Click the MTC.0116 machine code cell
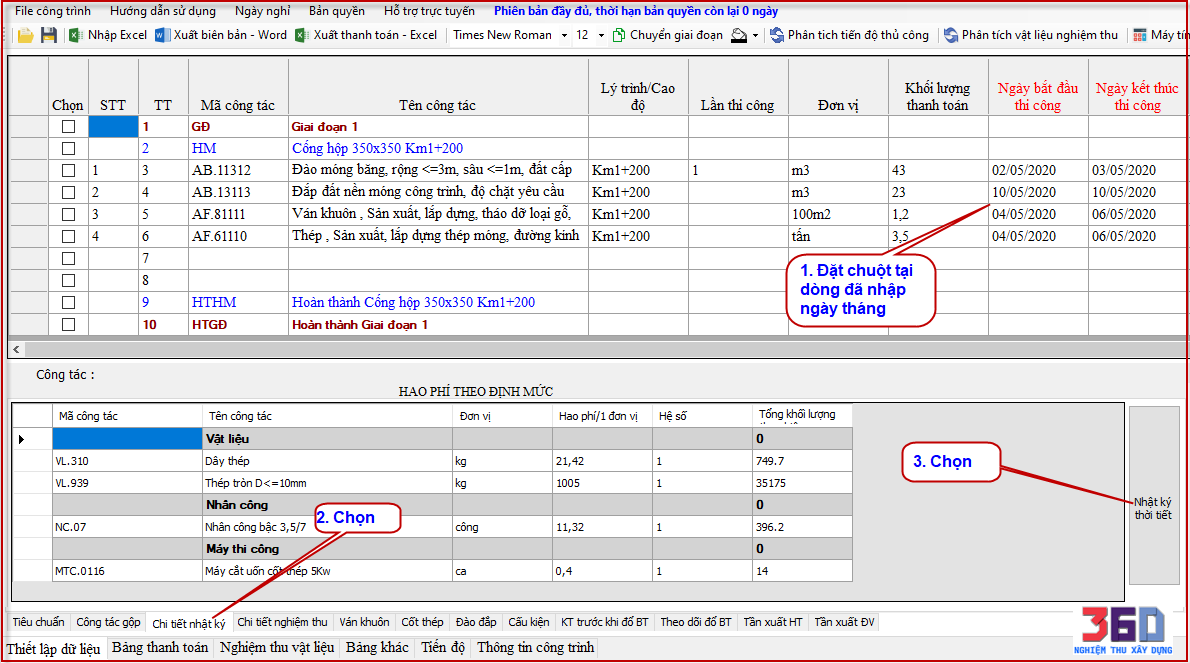Screen dimensions: 1190x663 coord(127,571)
